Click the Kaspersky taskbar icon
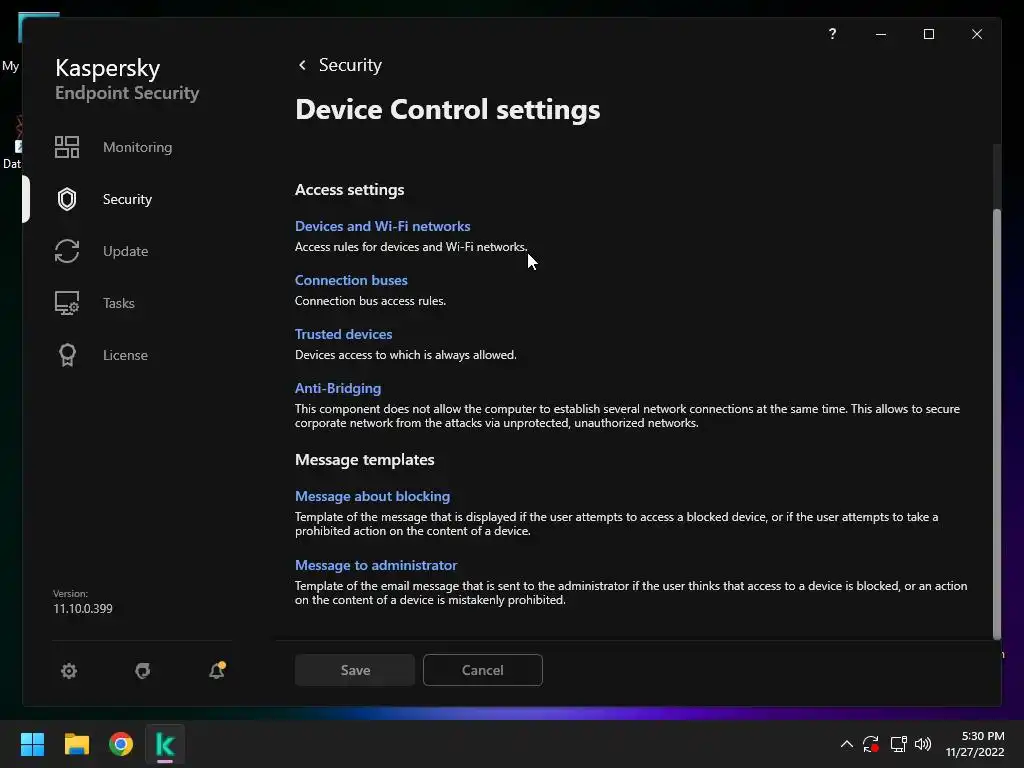Screen dimensions: 1024x768 165,744
